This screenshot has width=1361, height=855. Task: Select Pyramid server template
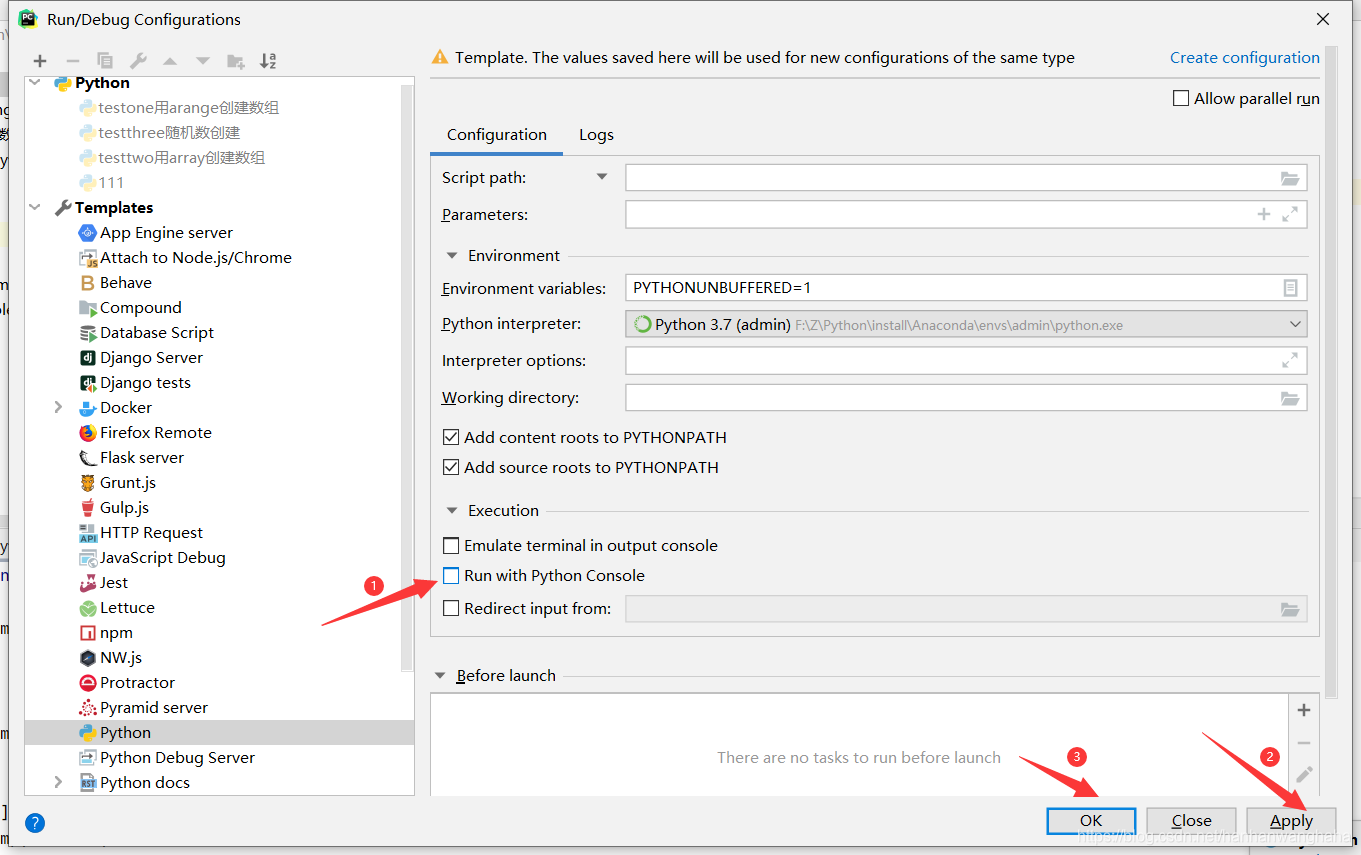coord(143,707)
